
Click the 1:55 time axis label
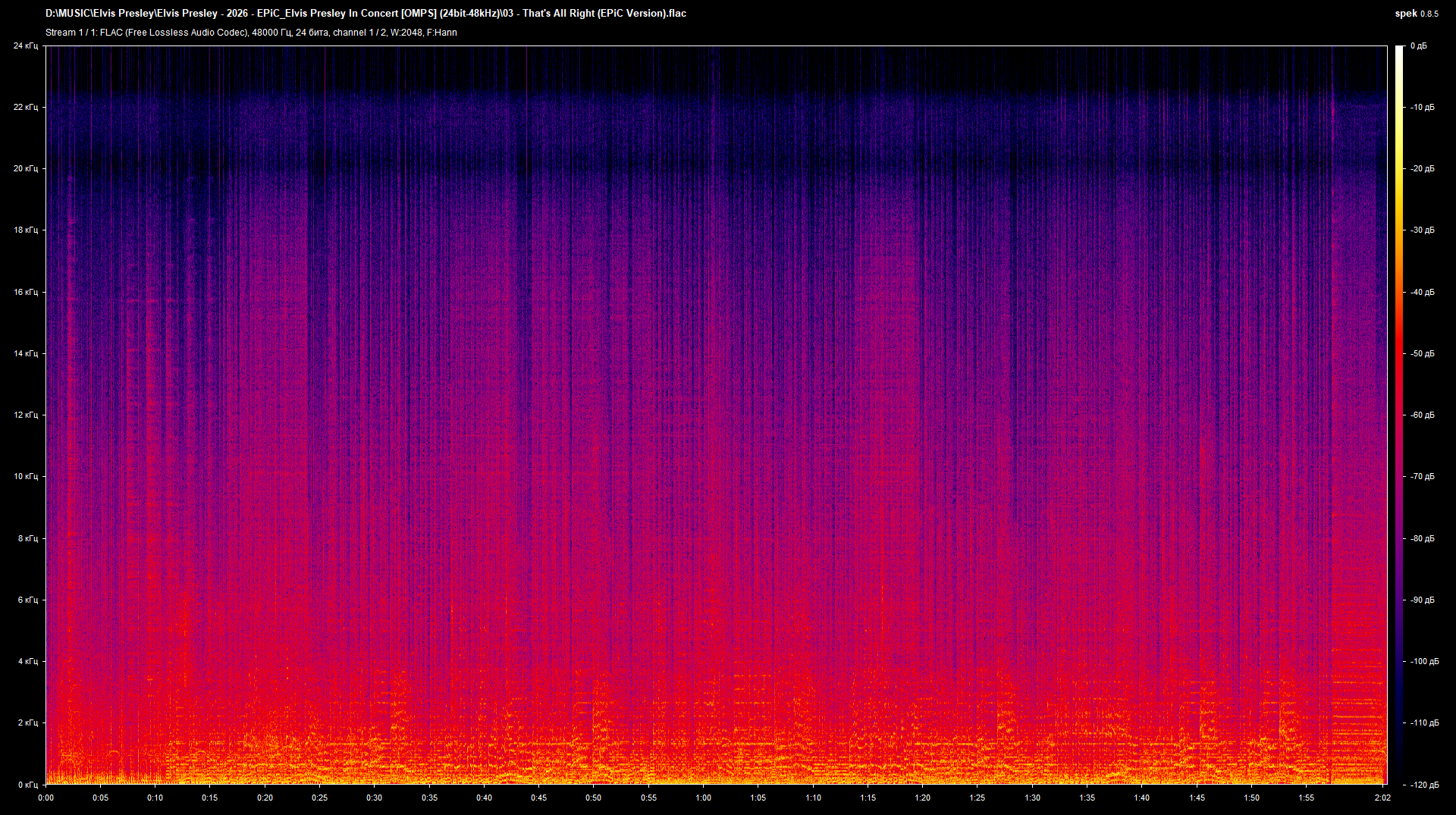(x=1307, y=798)
